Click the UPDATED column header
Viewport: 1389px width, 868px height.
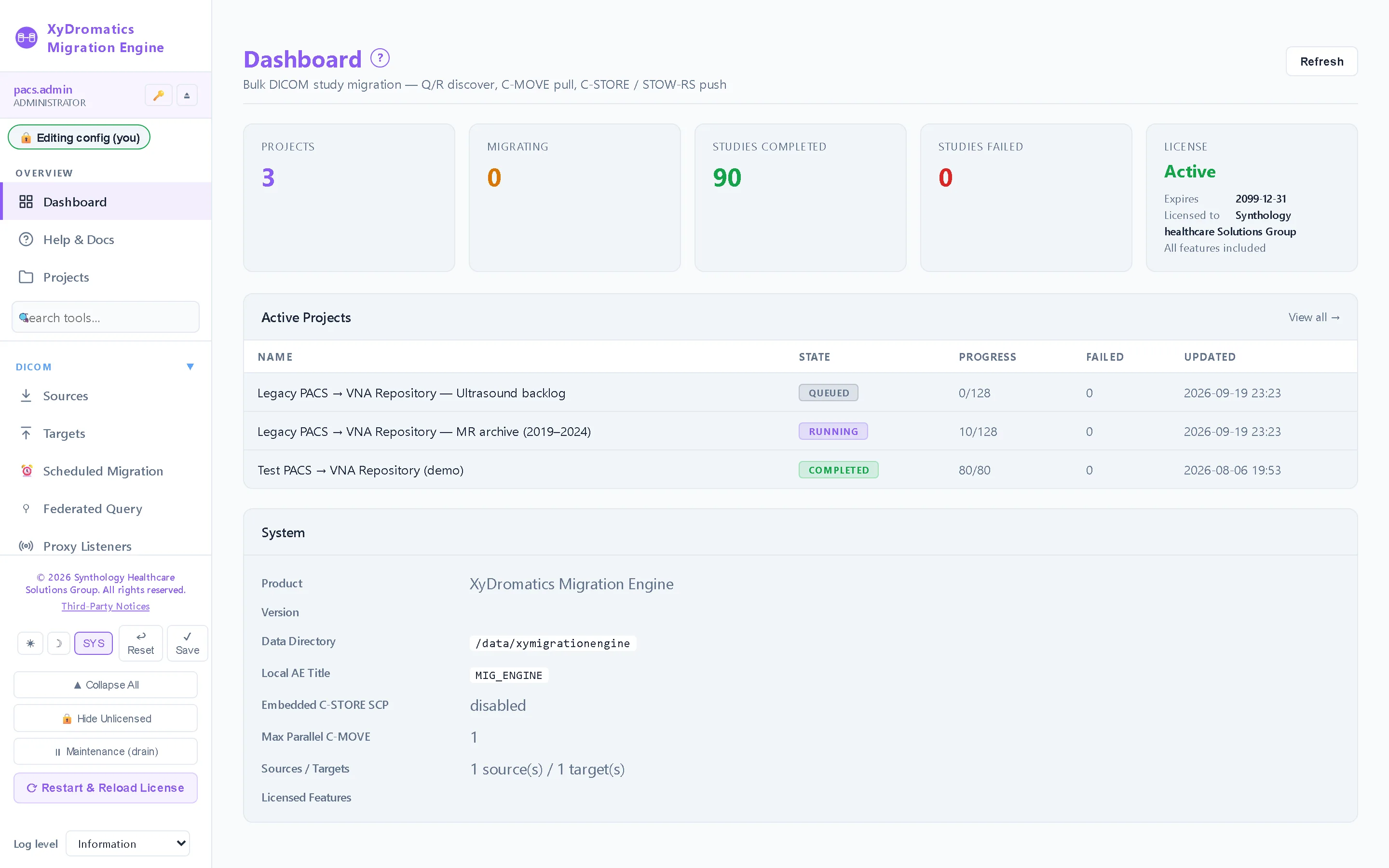1210,357
